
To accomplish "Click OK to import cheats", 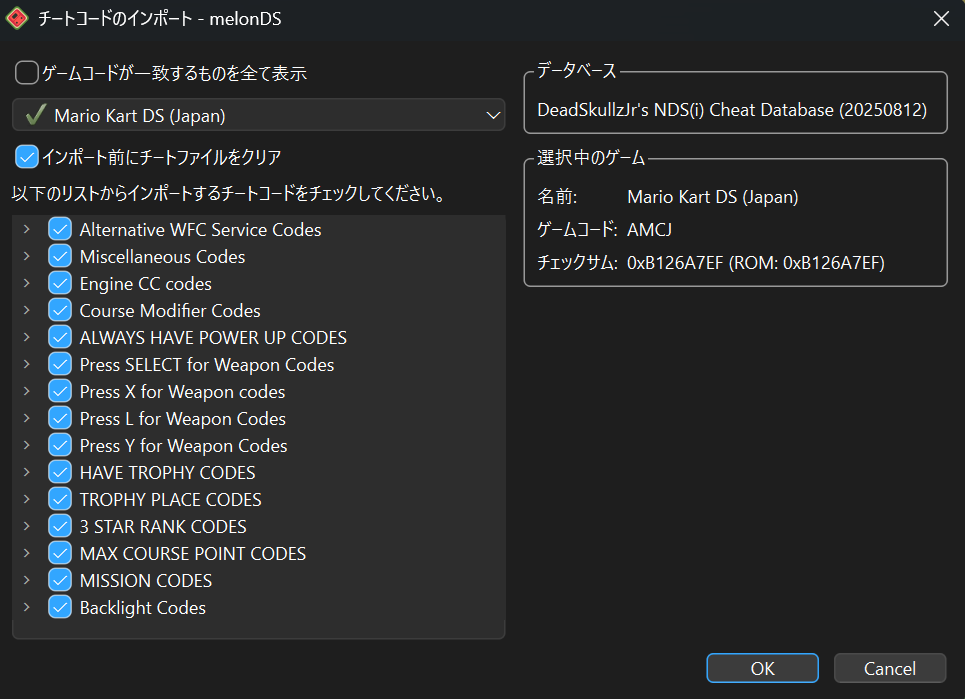I will (762, 668).
